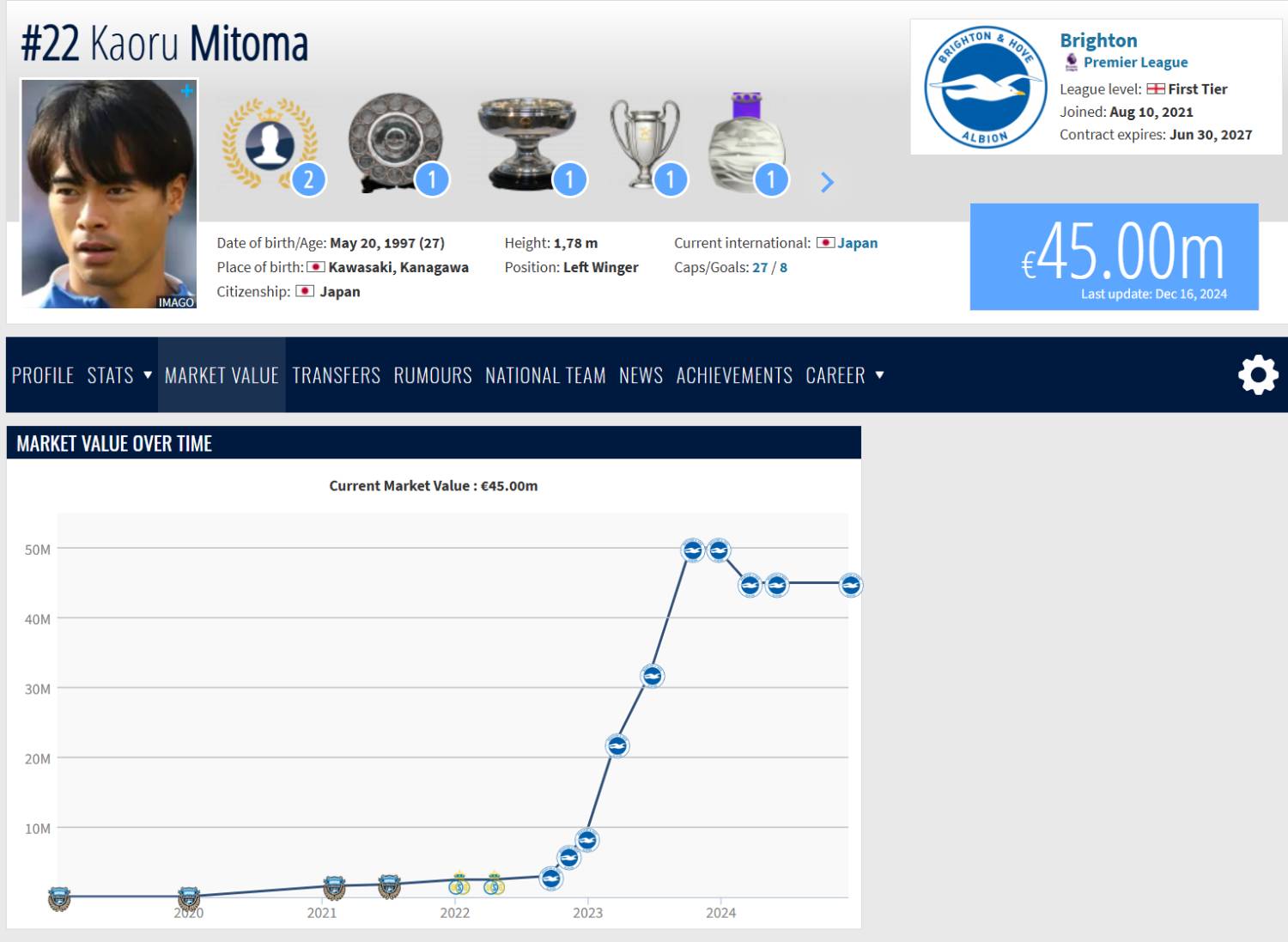
Task: Select the marker just below 10M
Action: 586,840
